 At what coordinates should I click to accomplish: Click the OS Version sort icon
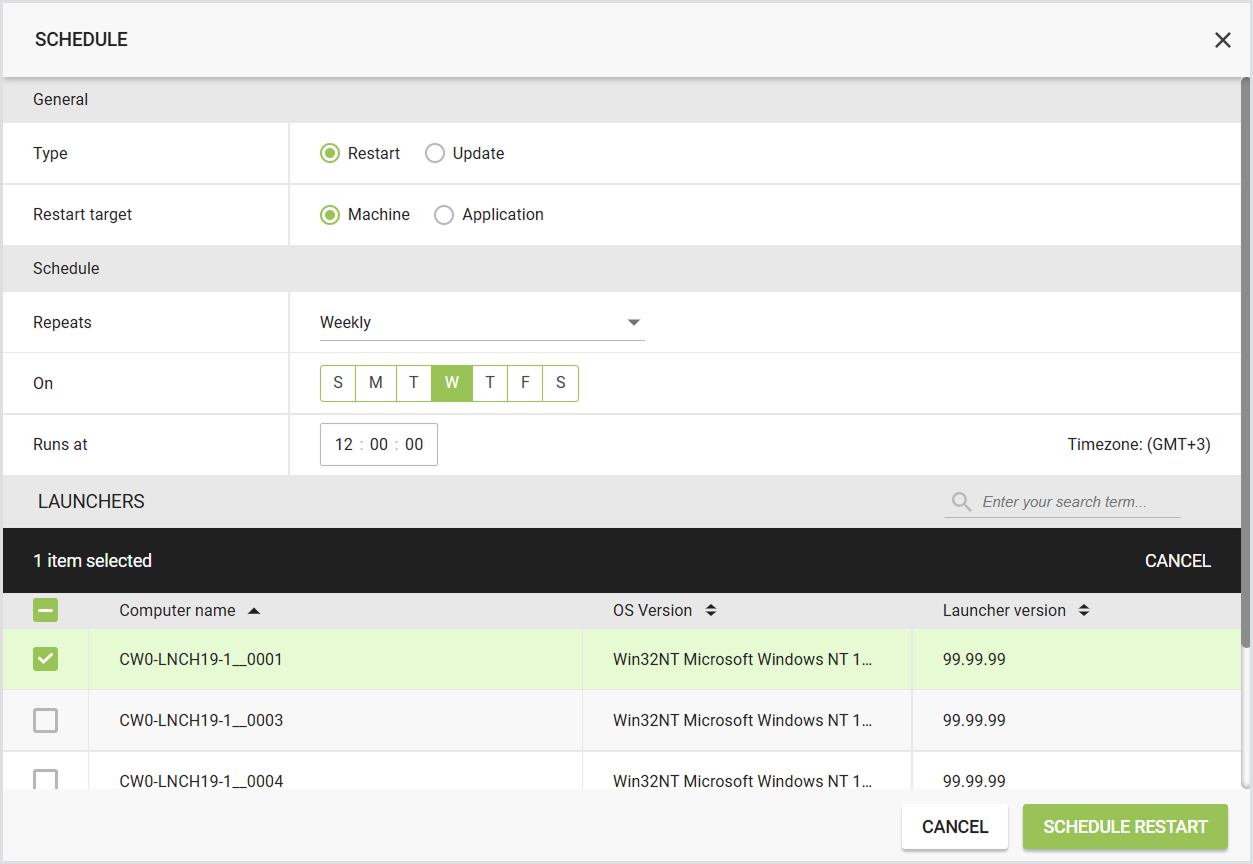[x=711, y=610]
